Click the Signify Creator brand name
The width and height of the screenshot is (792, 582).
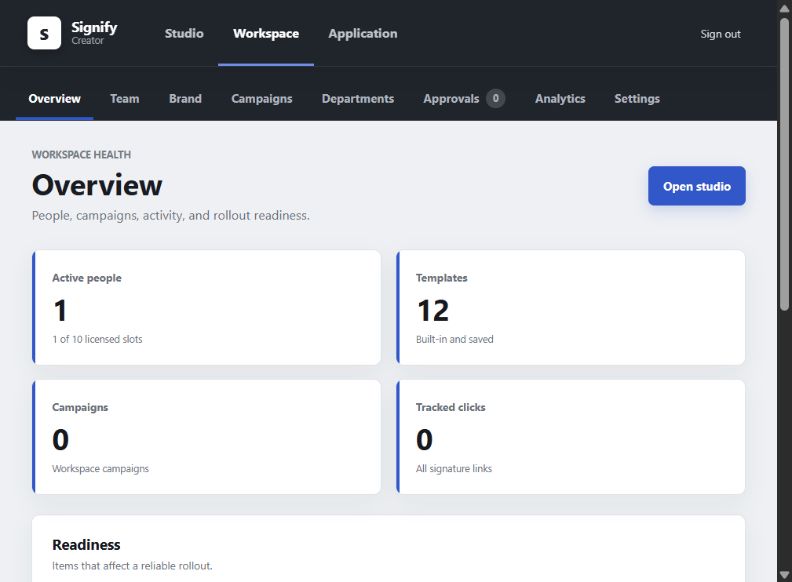point(94,33)
